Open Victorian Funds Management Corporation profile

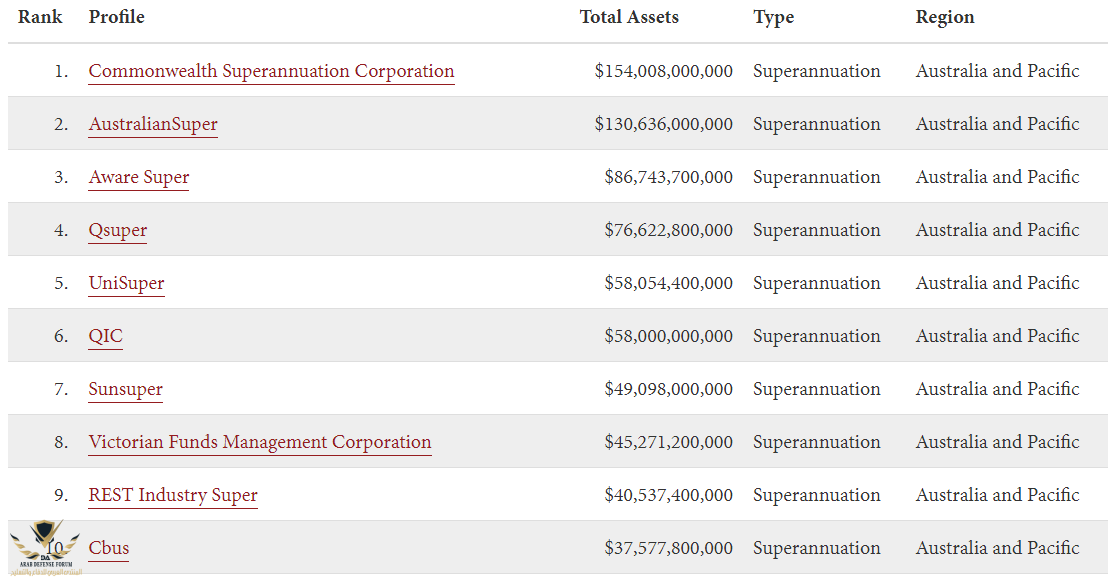pyautogui.click(x=260, y=442)
